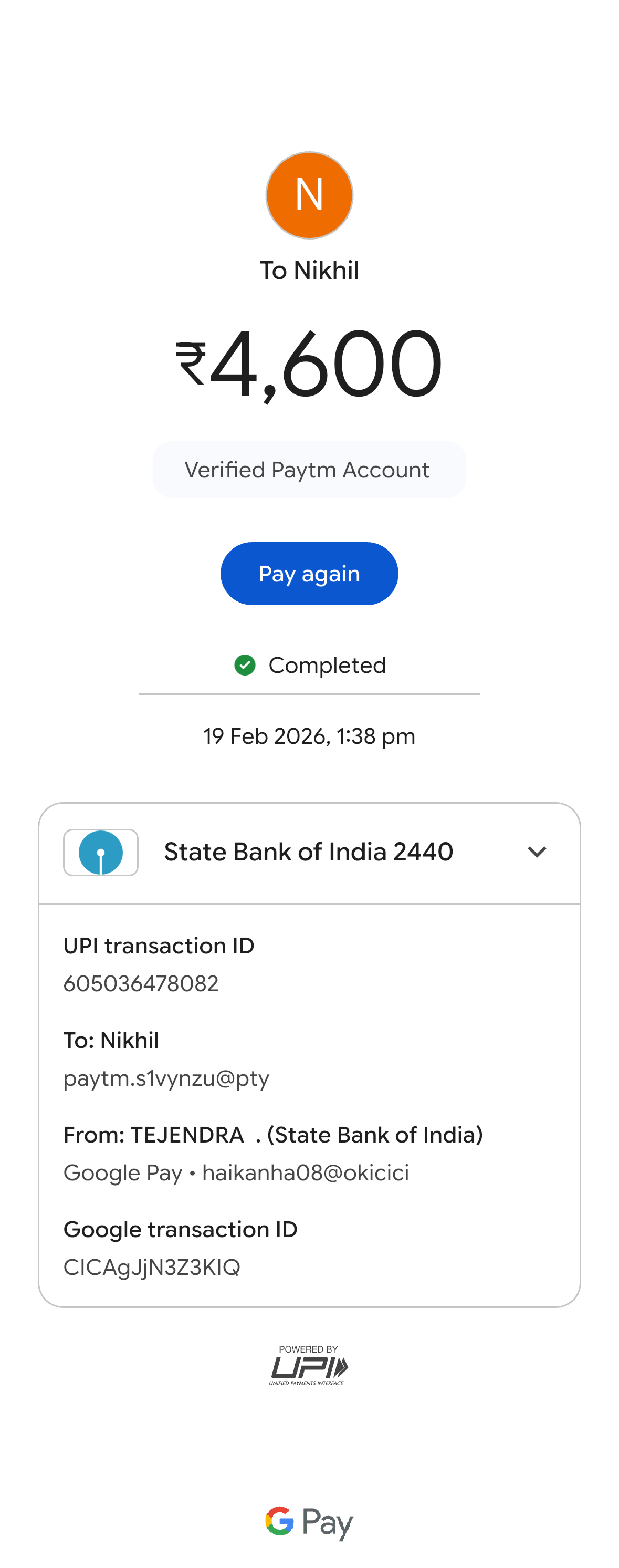Tap the ₹4,600 payment amount

pos(309,364)
